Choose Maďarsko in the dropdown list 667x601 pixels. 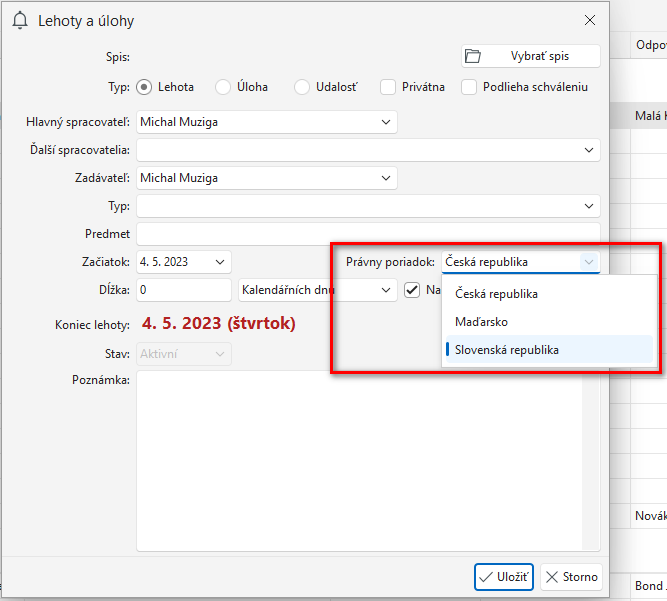(x=482, y=322)
